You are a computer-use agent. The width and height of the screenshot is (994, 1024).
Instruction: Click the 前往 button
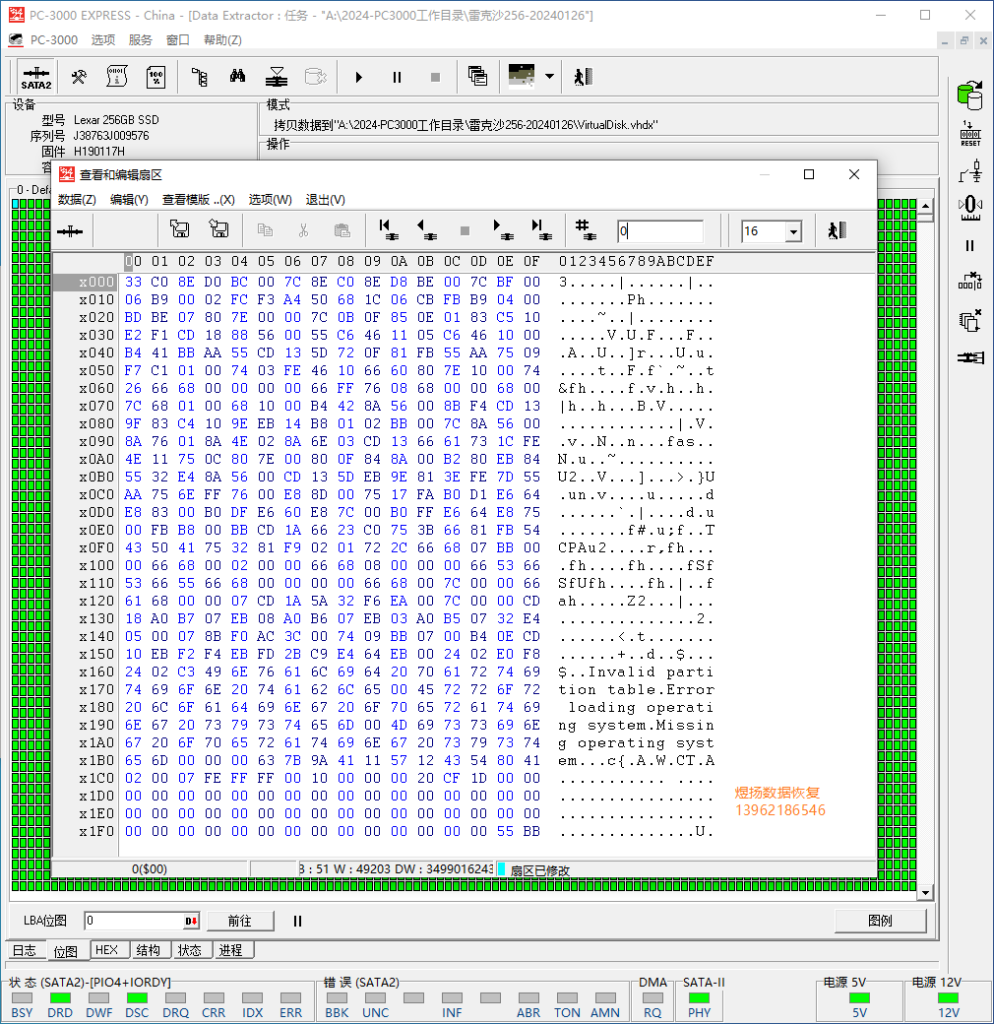[x=239, y=921]
